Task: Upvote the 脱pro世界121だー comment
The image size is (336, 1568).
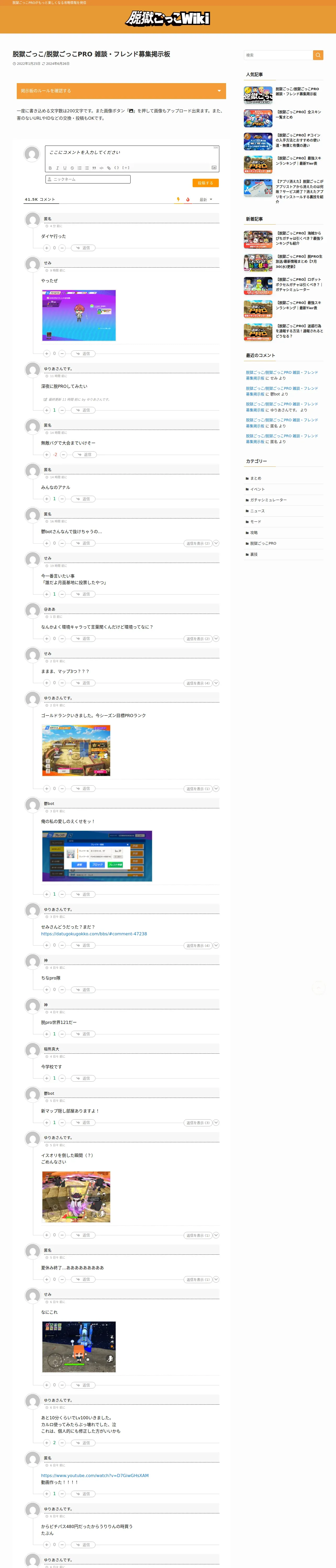Action: pyautogui.click(x=46, y=1034)
